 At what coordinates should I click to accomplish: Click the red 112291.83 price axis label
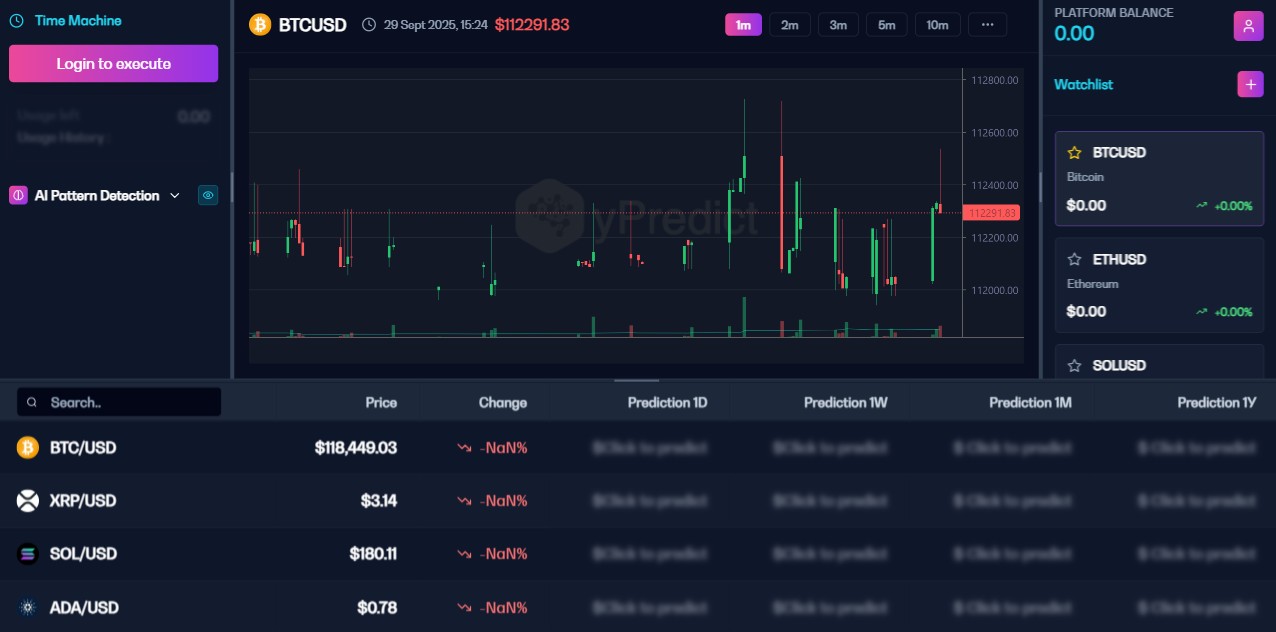point(991,212)
